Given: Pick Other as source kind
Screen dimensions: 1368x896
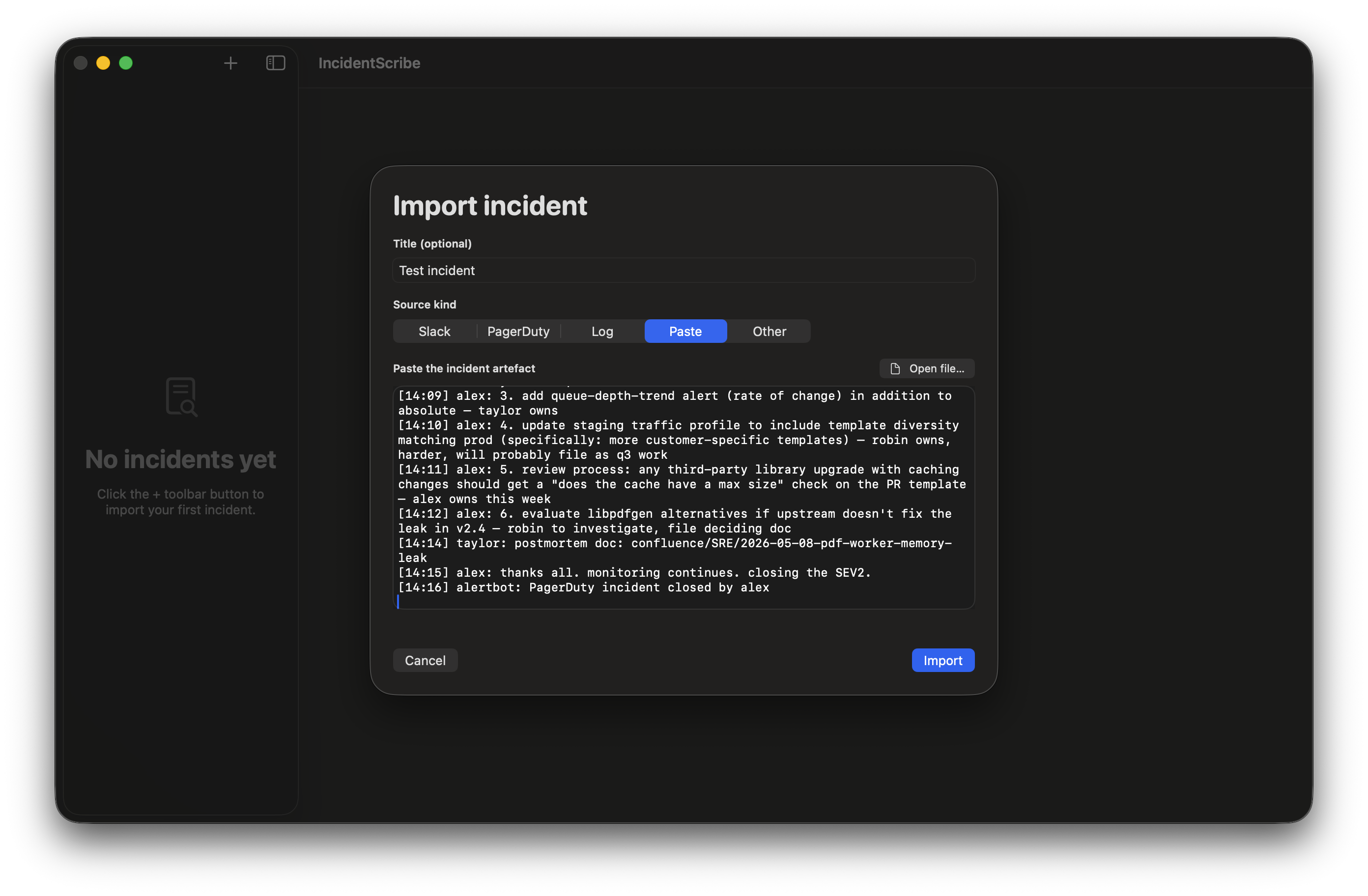Looking at the screenshot, I should click(x=769, y=332).
